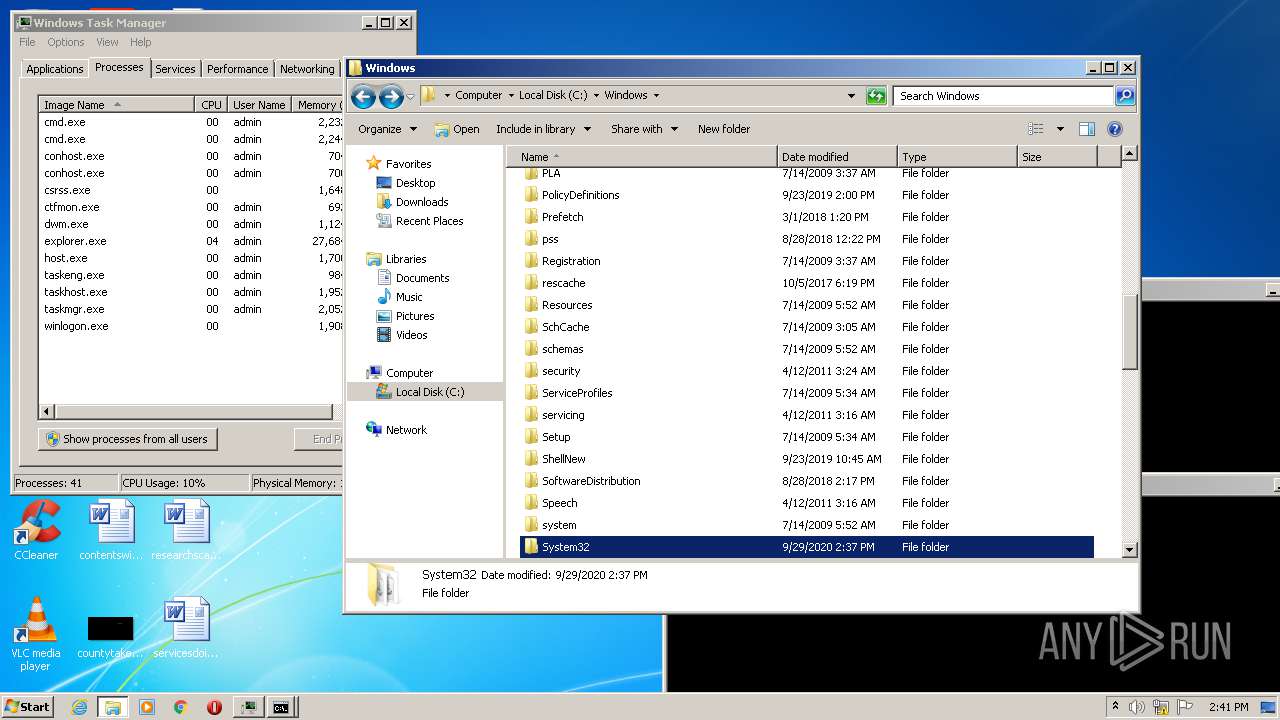The width and height of the screenshot is (1280, 720).
Task: Open recent pages dropdown next to Forward
Action: coord(410,97)
